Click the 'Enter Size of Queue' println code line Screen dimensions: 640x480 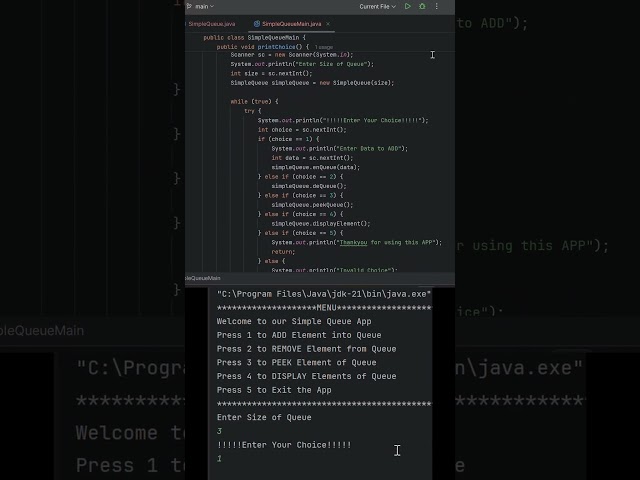[302, 64]
